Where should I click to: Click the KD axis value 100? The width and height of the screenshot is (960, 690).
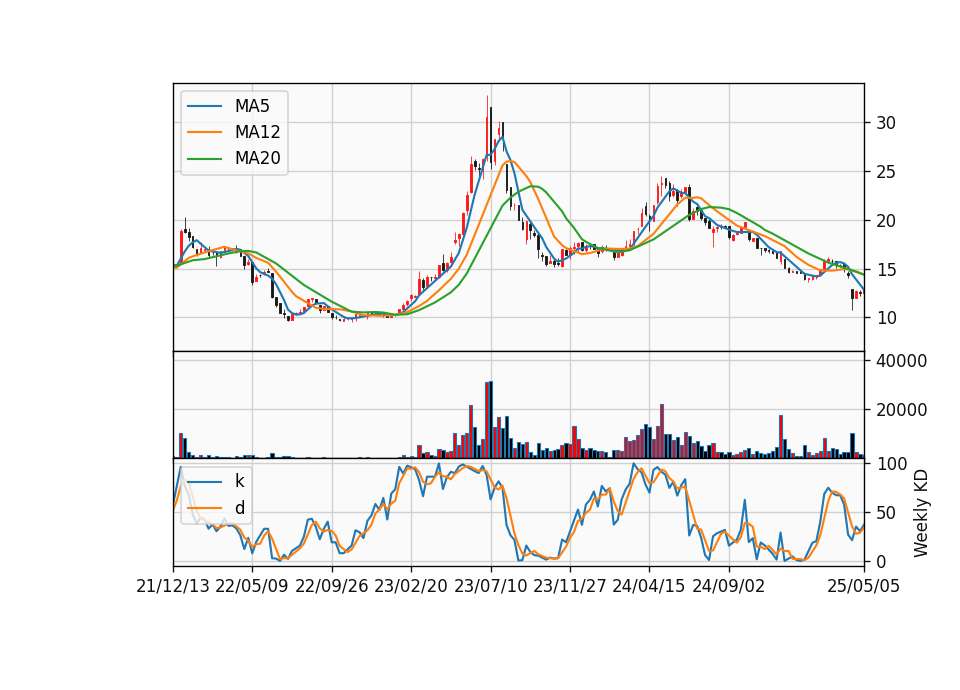(891, 464)
